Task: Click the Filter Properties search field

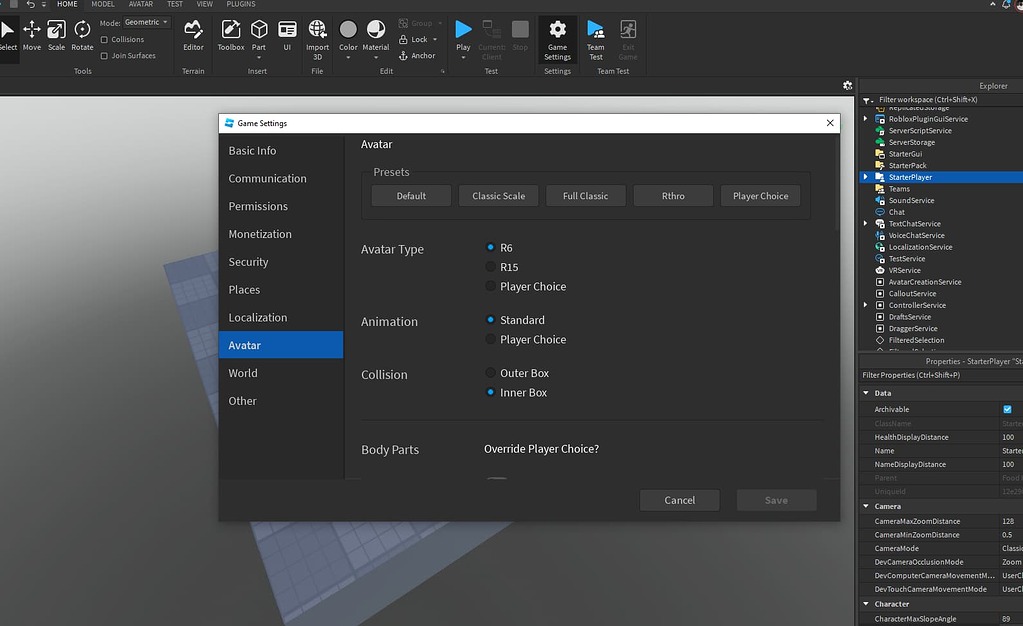Action: [940, 375]
